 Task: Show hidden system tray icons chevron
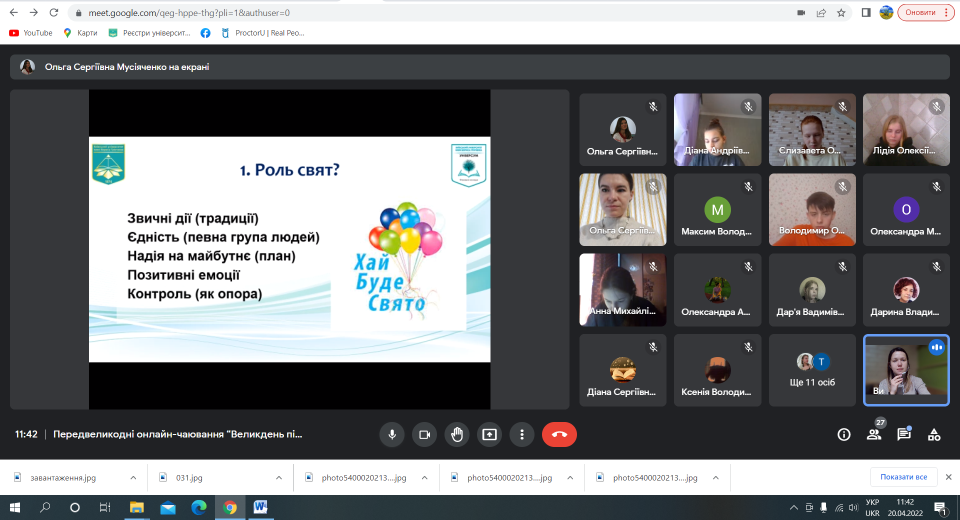point(794,507)
